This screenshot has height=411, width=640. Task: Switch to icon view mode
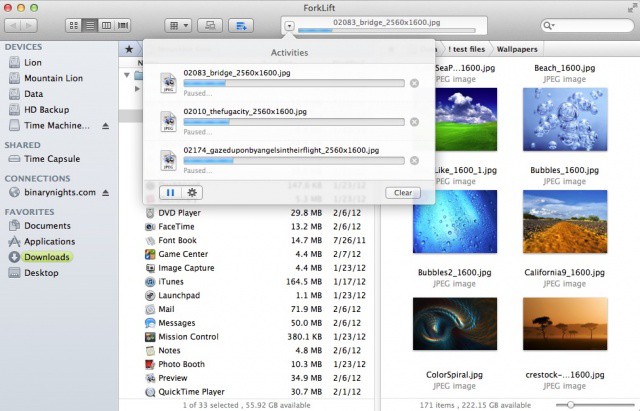tap(76, 25)
